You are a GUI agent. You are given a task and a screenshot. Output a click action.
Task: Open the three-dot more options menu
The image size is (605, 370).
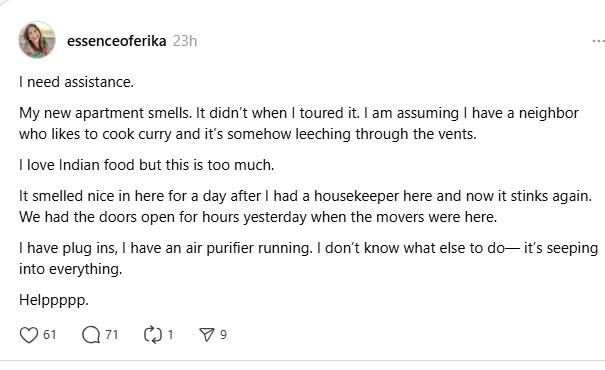[x=598, y=41]
